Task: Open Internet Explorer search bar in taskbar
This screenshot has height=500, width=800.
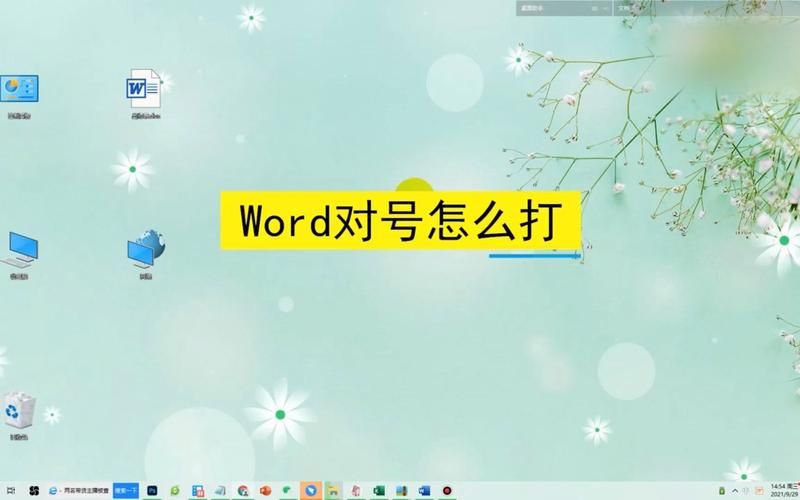Action: click(79, 491)
